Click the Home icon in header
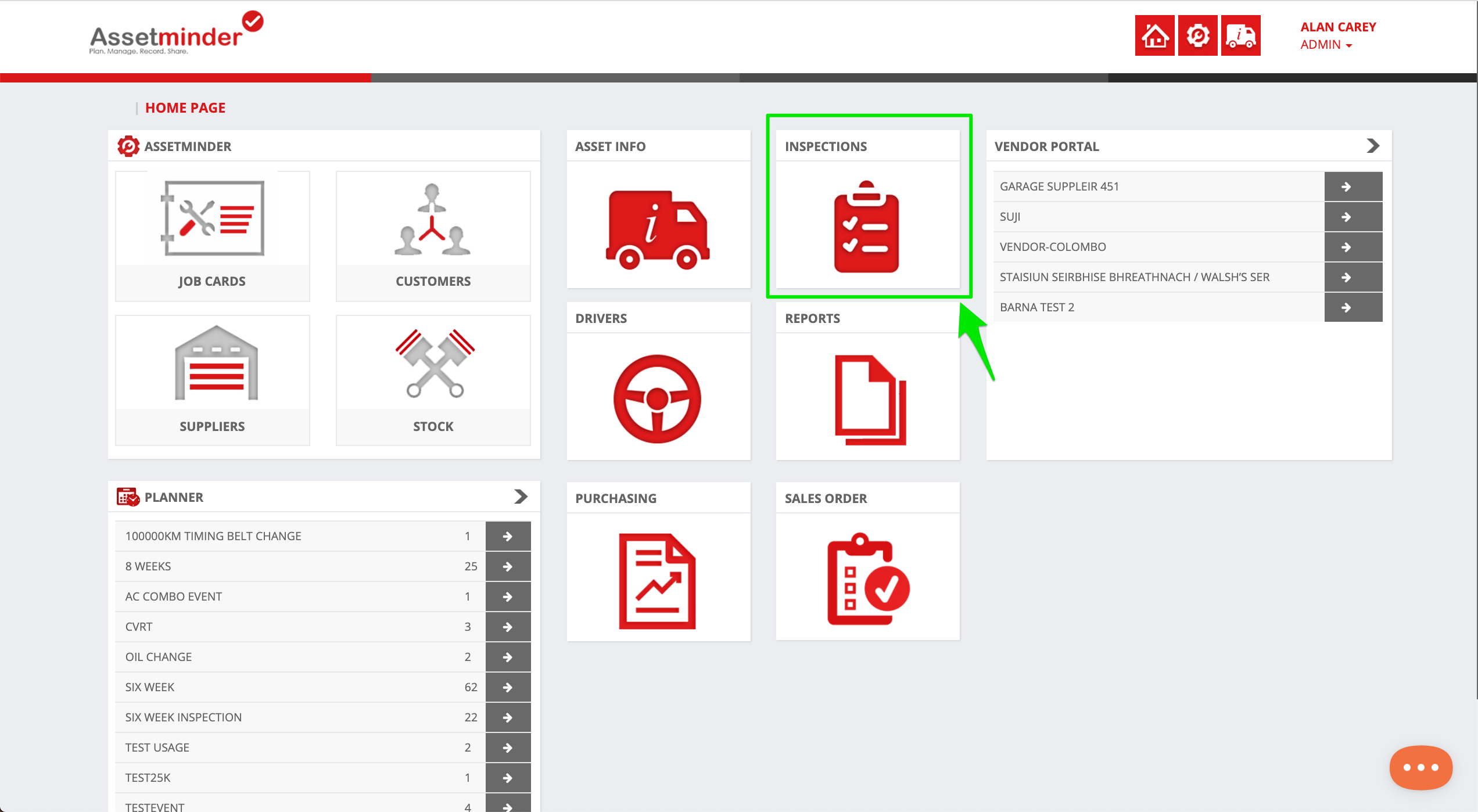The height and width of the screenshot is (812, 1478). pos(1155,35)
